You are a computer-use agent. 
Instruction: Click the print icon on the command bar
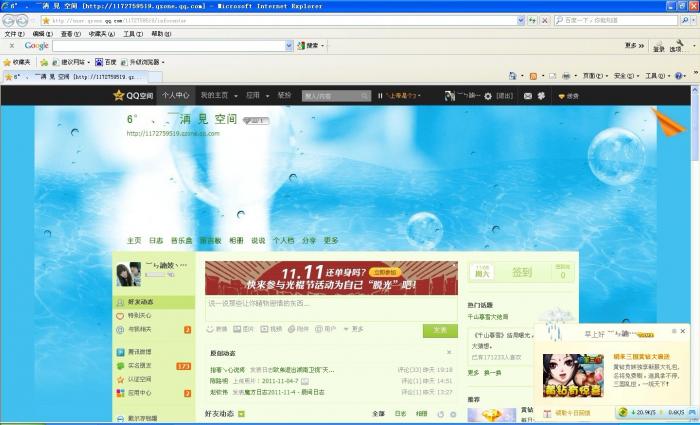tap(566, 76)
